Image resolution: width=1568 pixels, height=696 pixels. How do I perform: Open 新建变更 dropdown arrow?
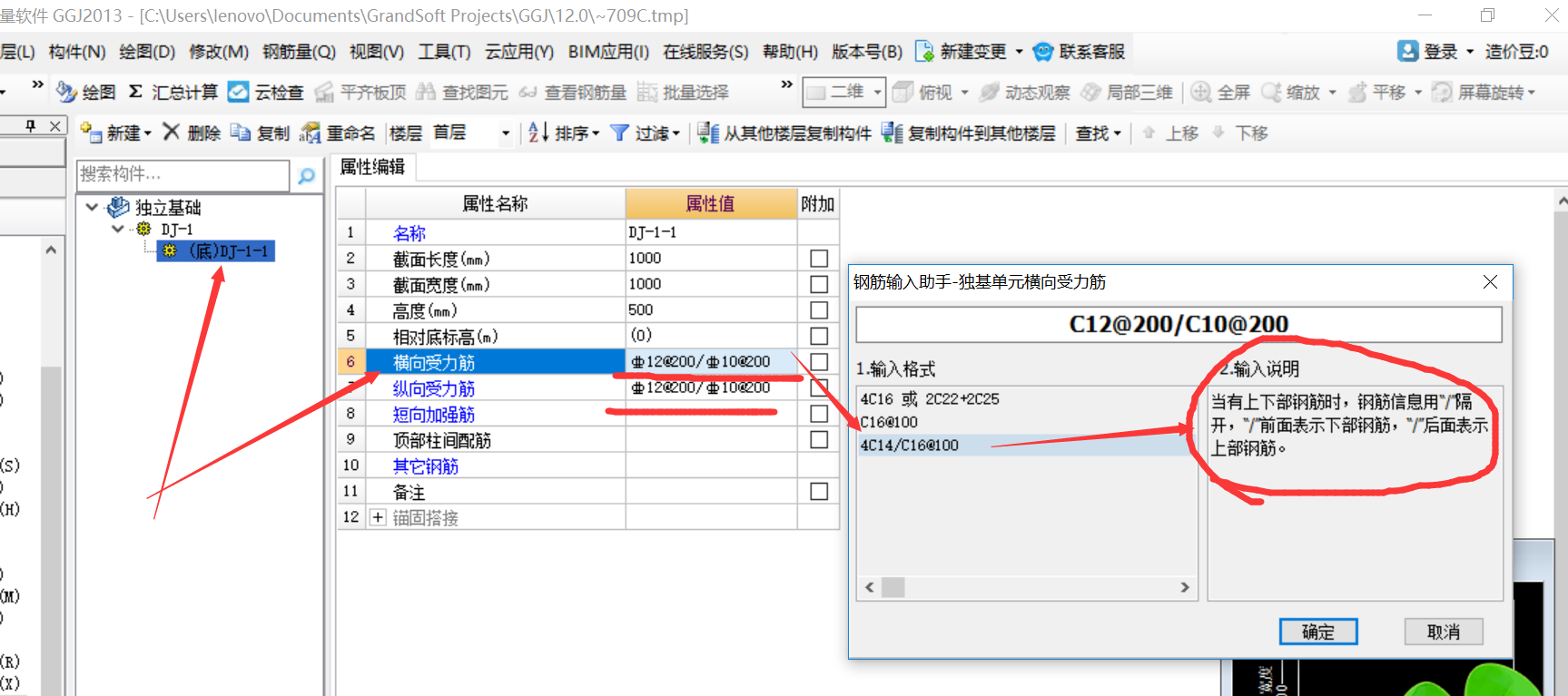pyautogui.click(x=1019, y=52)
